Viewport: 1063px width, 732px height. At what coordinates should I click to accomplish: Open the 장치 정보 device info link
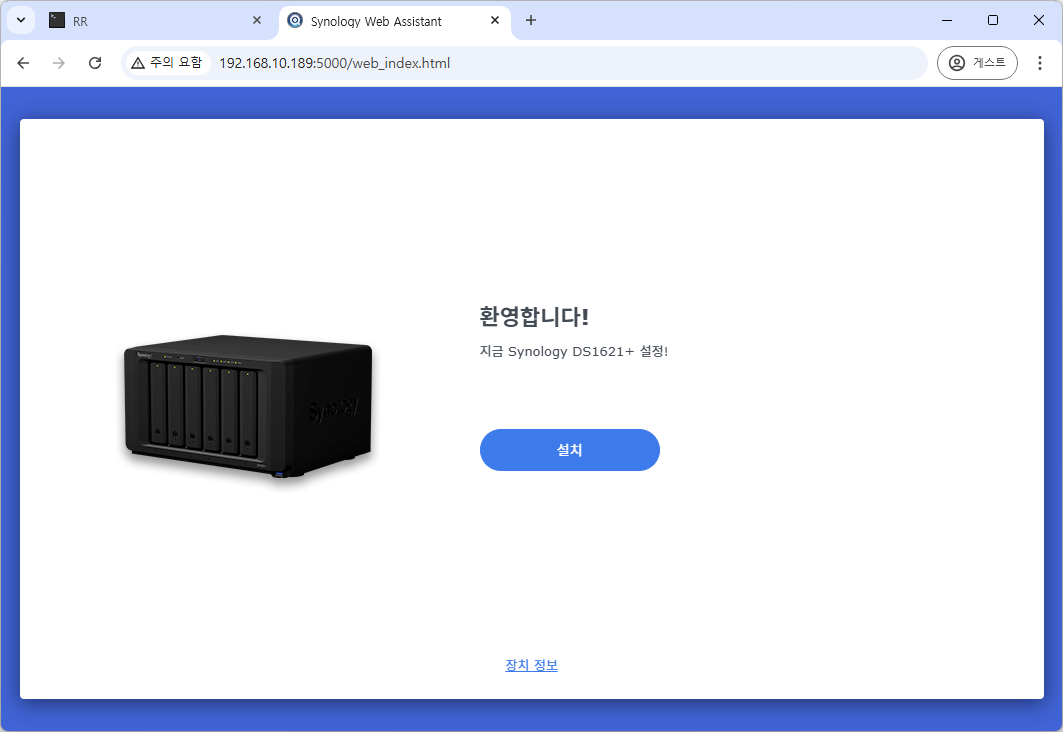click(x=532, y=665)
